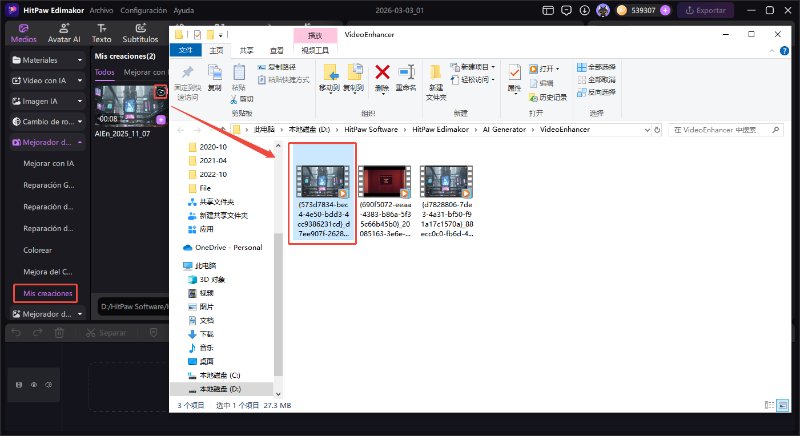This screenshot has width=800, height=436.
Task: Click the layout icon in Edimakor title bar
Action: click(548, 10)
